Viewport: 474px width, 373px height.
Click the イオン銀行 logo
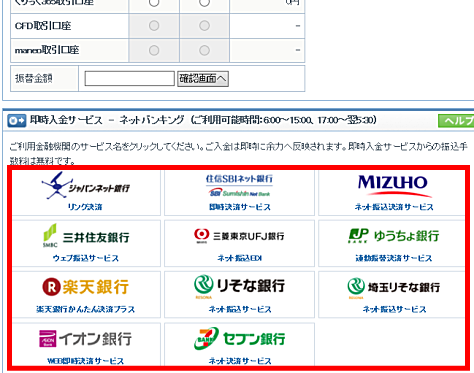pos(85,339)
